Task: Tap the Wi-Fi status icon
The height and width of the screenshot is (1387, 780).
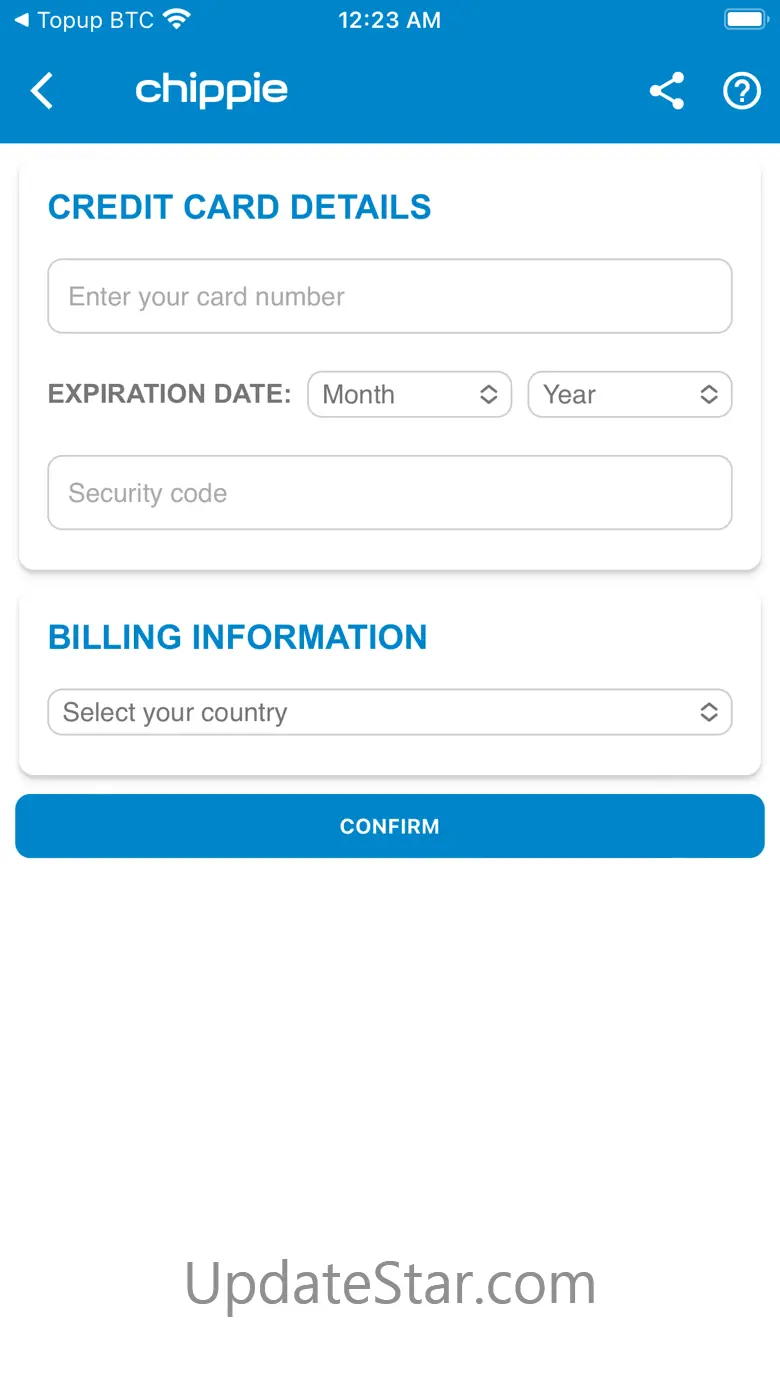Action: tap(177, 20)
